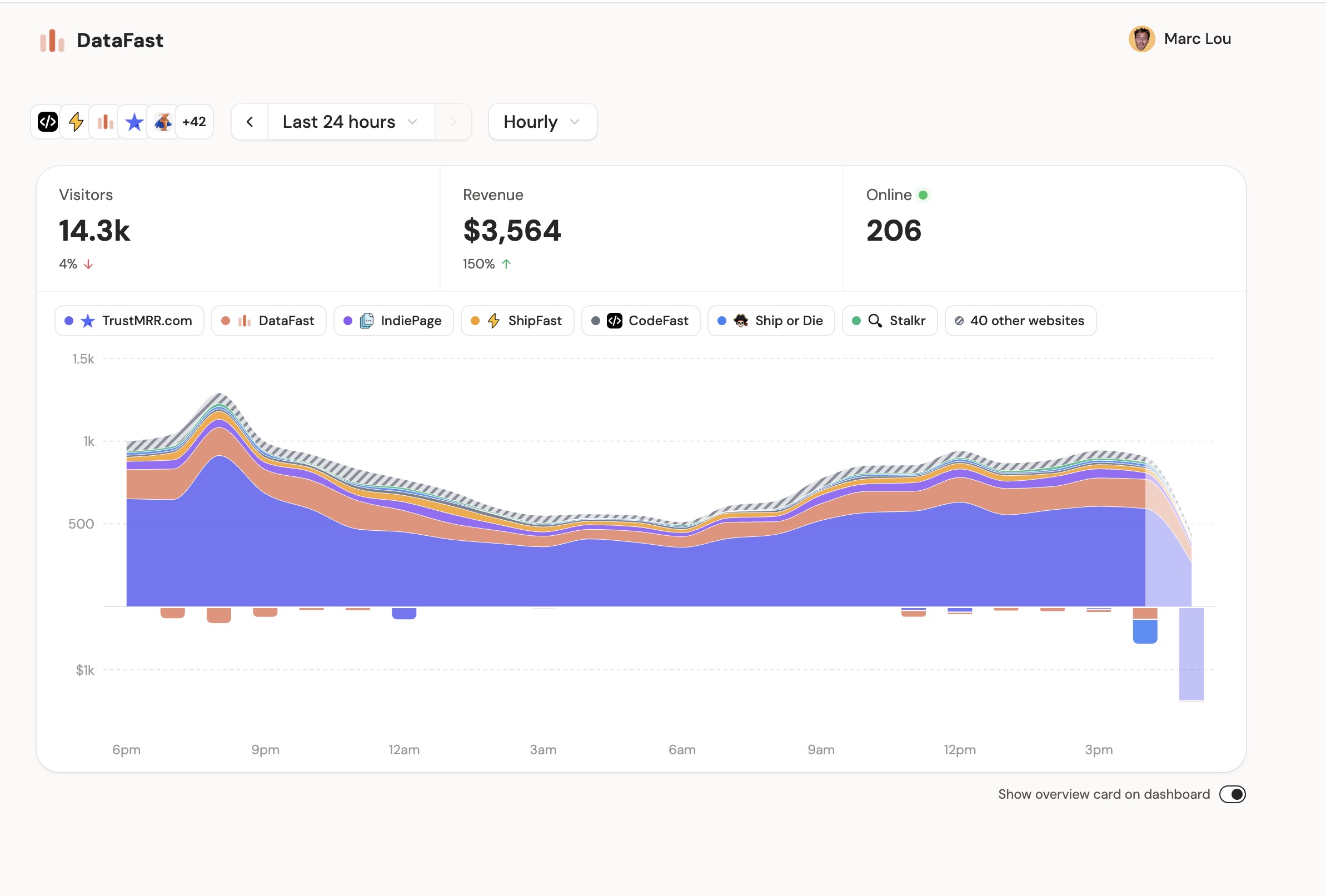The image size is (1326, 896).
Task: Click the Revenue $3,564 stat card
Action: coord(641,228)
